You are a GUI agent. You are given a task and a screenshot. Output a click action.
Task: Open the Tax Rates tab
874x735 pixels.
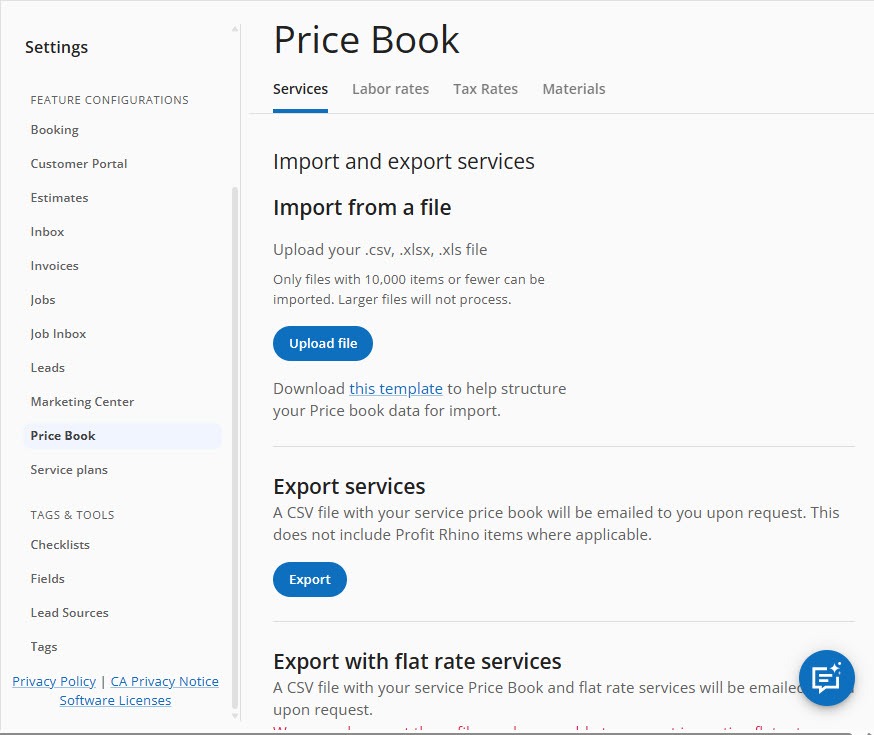coord(485,89)
